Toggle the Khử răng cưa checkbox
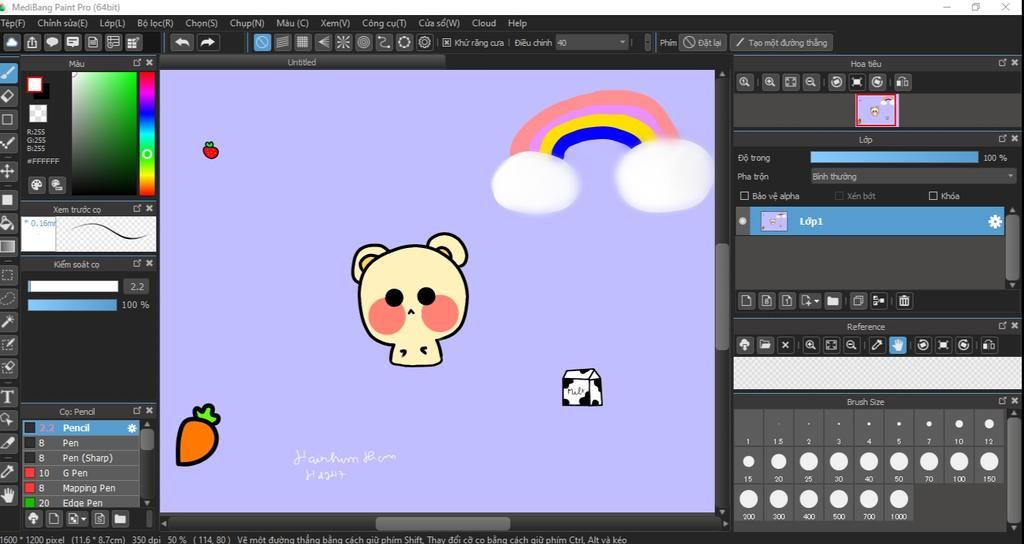The image size is (1024, 544). (x=447, y=43)
